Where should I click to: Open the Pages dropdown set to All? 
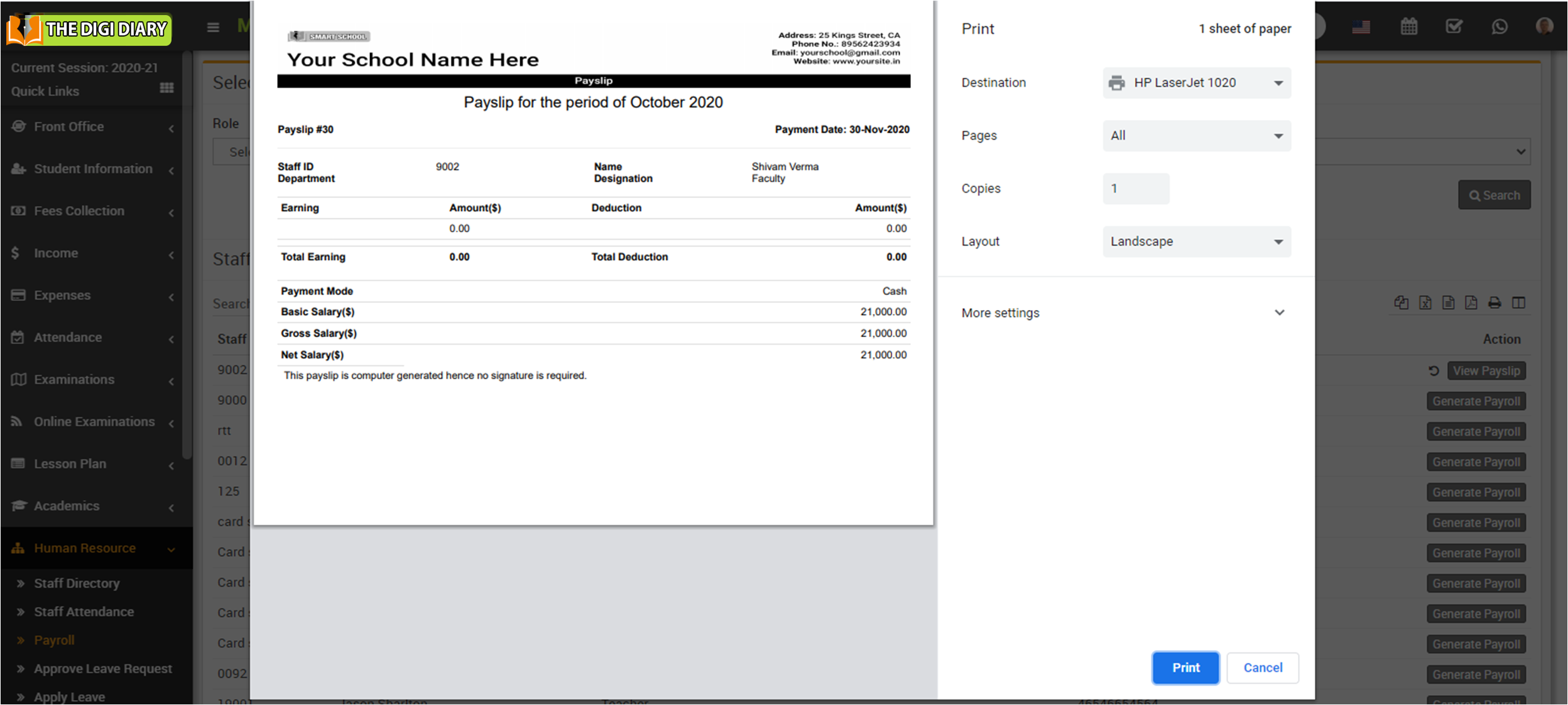click(1196, 136)
